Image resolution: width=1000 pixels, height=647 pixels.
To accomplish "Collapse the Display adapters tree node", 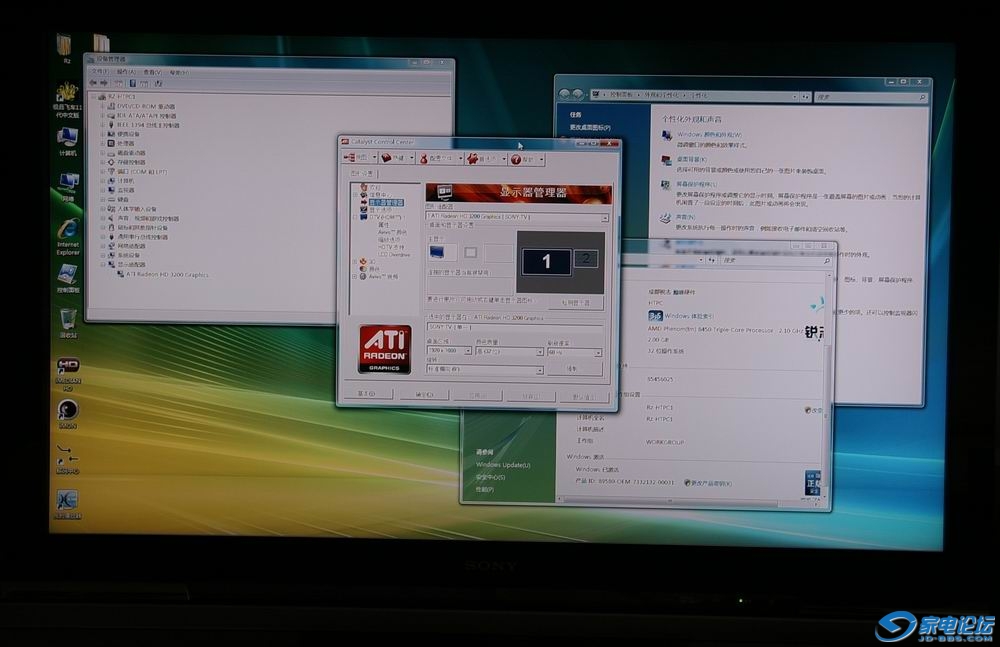I will click(x=104, y=265).
